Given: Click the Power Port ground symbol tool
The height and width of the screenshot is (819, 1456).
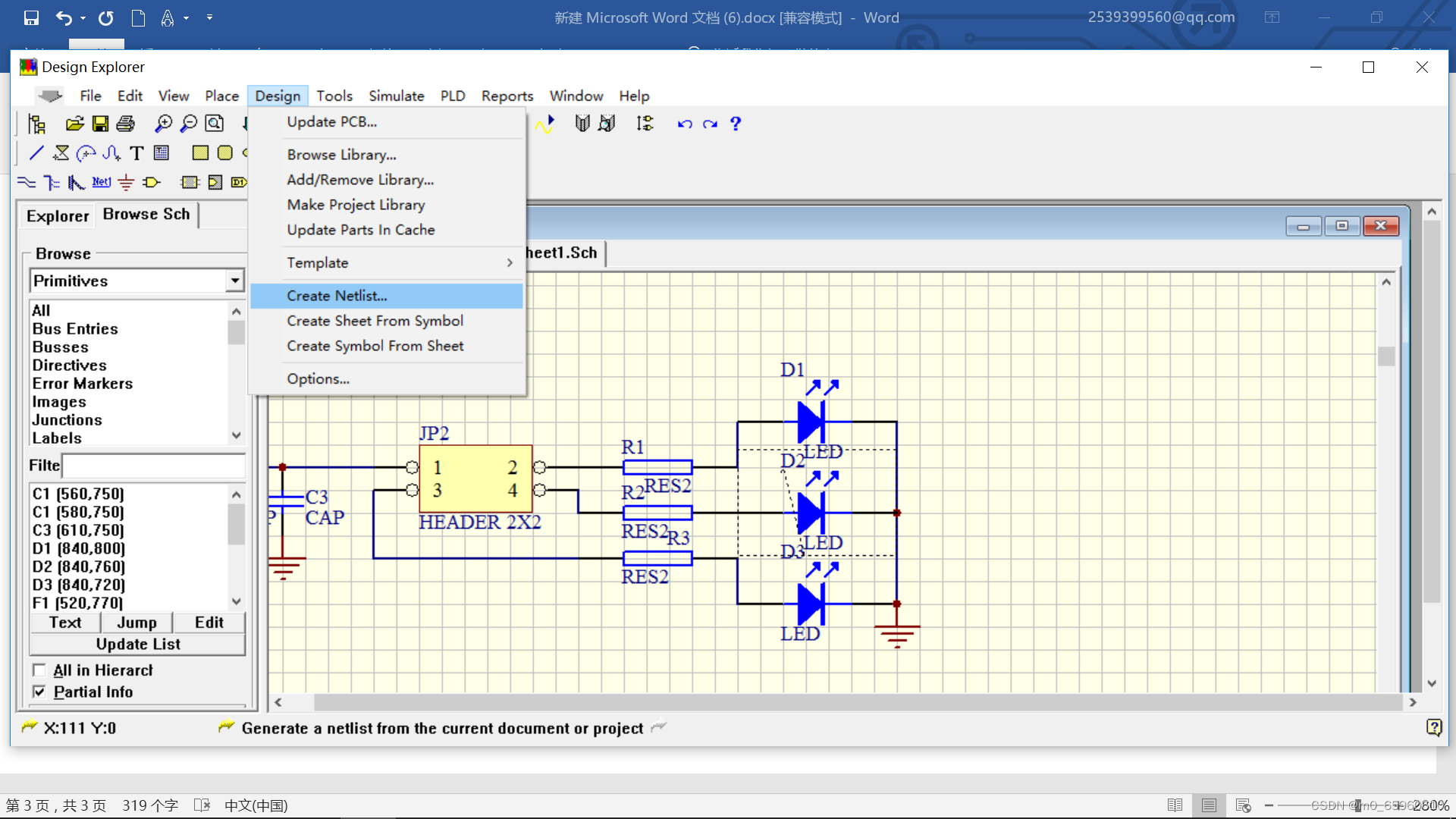Looking at the screenshot, I should (126, 182).
